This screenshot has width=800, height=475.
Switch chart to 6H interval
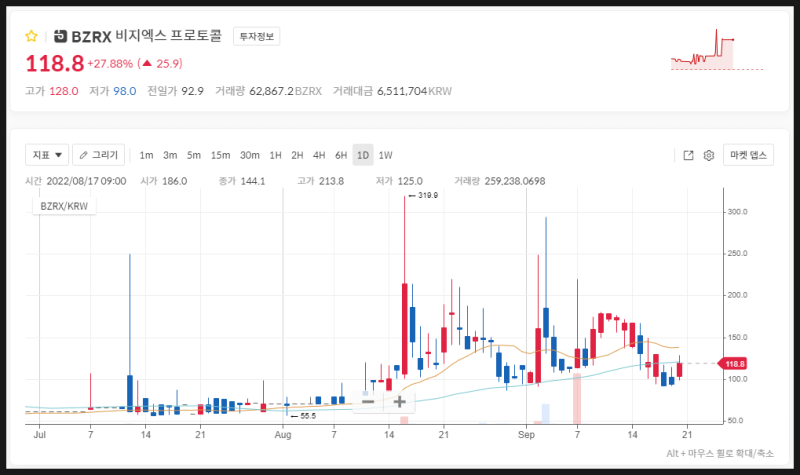click(x=341, y=155)
